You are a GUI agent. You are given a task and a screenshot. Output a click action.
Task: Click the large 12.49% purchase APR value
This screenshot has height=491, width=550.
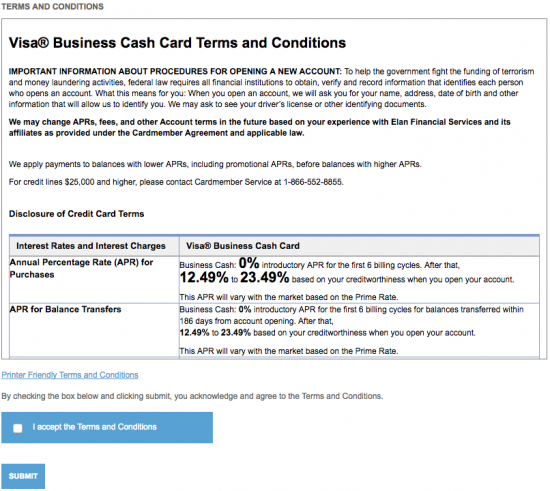(x=204, y=278)
